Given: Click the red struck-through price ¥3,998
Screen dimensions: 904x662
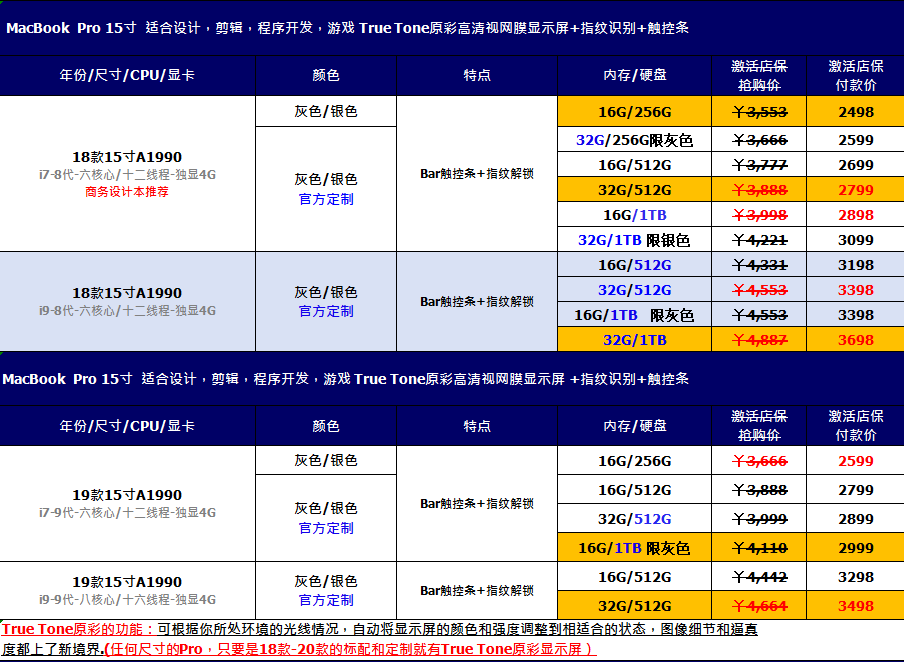Looking at the screenshot, I should click(x=759, y=215).
